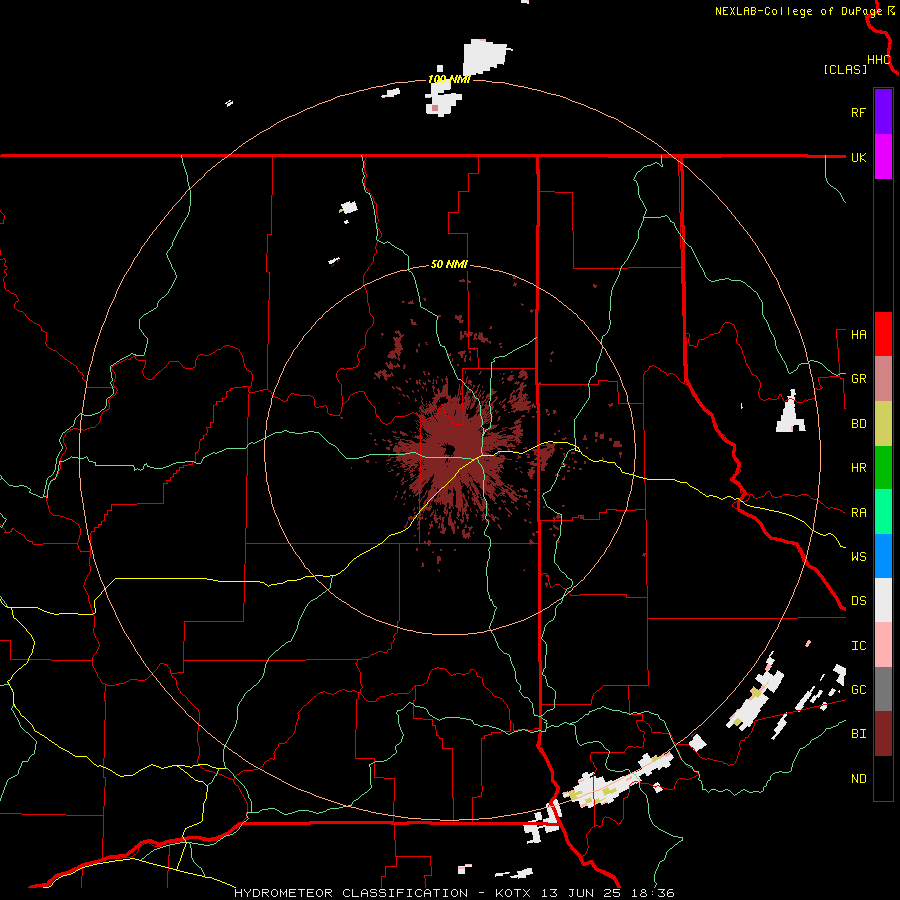Click the HHC product label
Viewport: 900px width, 900px height.
pyautogui.click(x=878, y=60)
